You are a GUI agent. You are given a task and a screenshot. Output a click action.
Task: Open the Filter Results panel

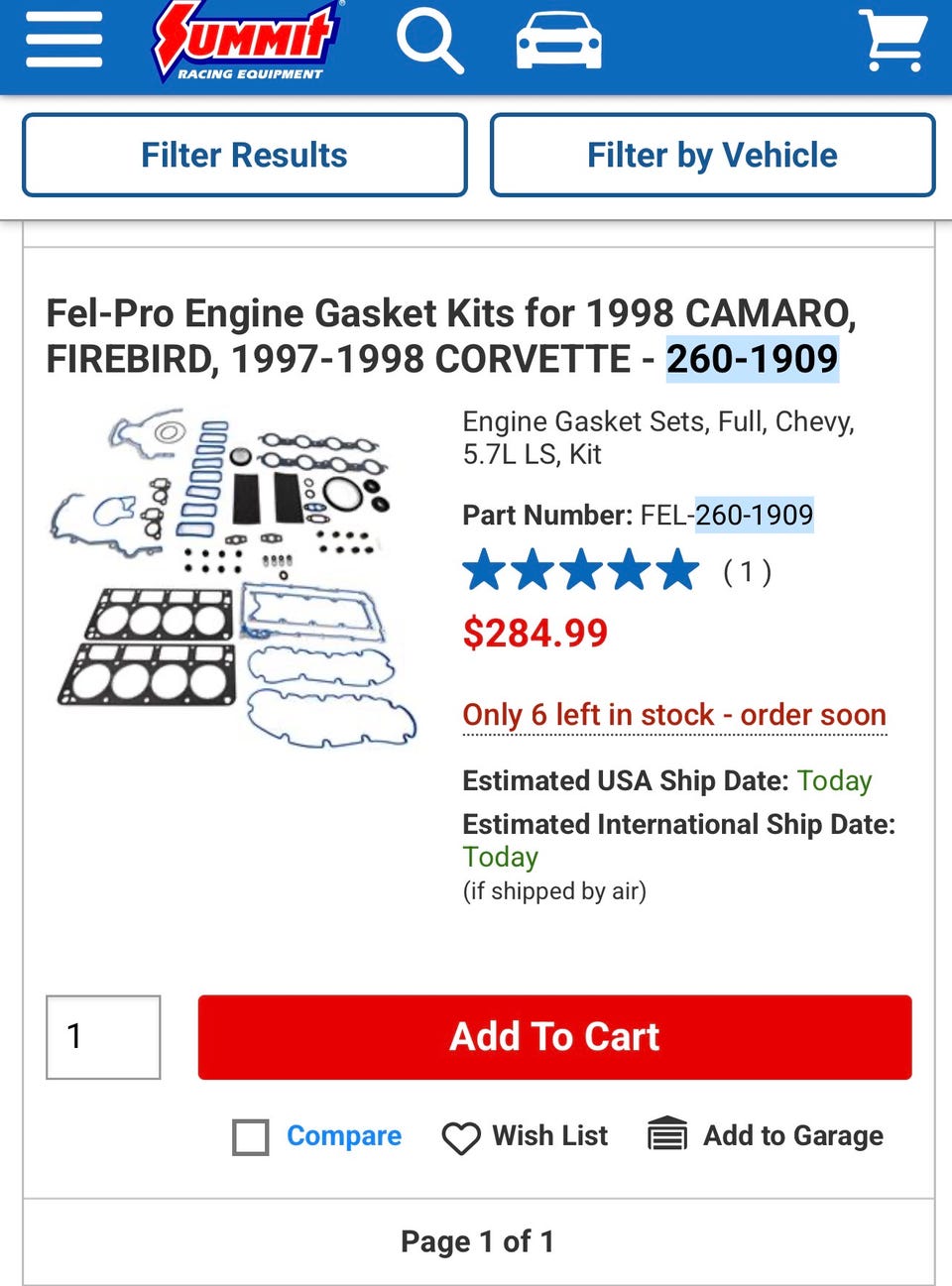click(x=245, y=155)
